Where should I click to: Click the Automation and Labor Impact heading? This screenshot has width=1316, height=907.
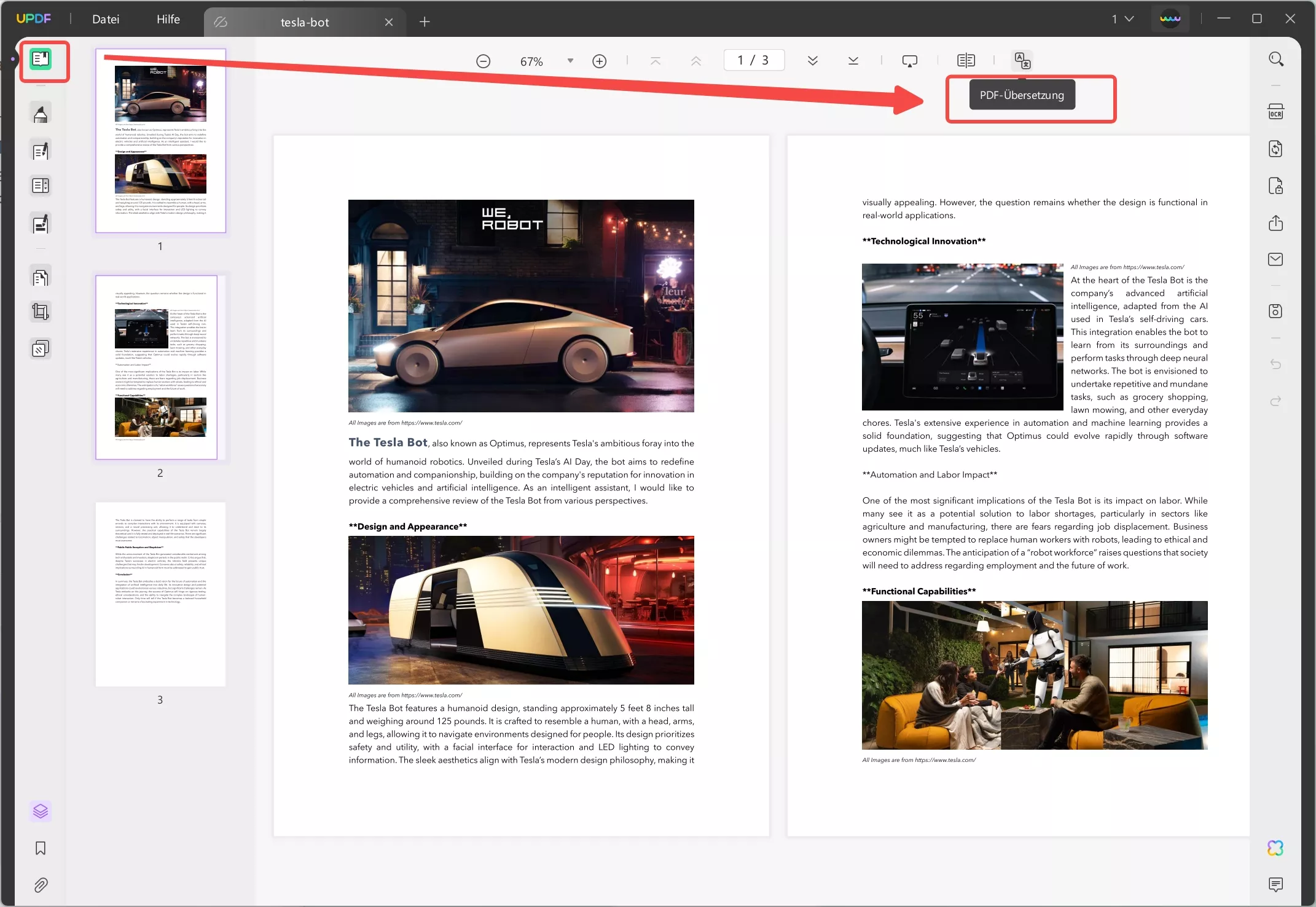[930, 474]
